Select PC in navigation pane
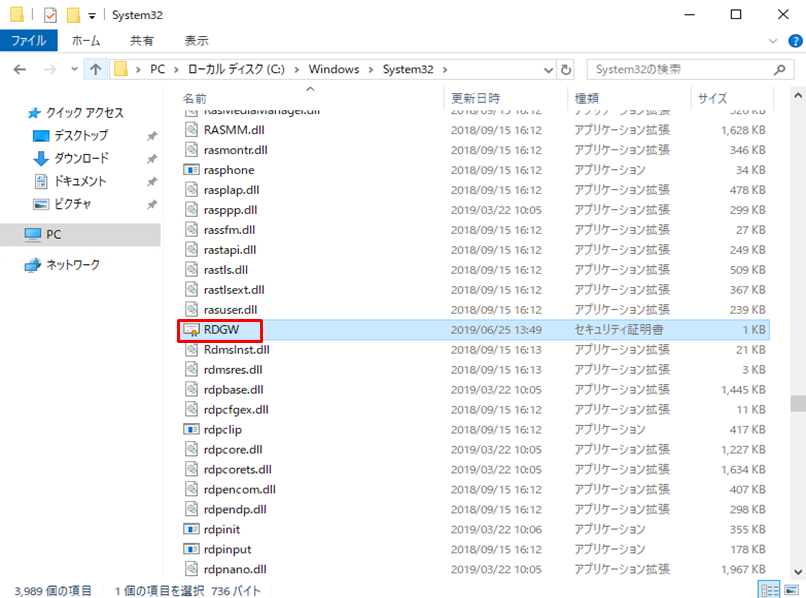 [x=80, y=234]
